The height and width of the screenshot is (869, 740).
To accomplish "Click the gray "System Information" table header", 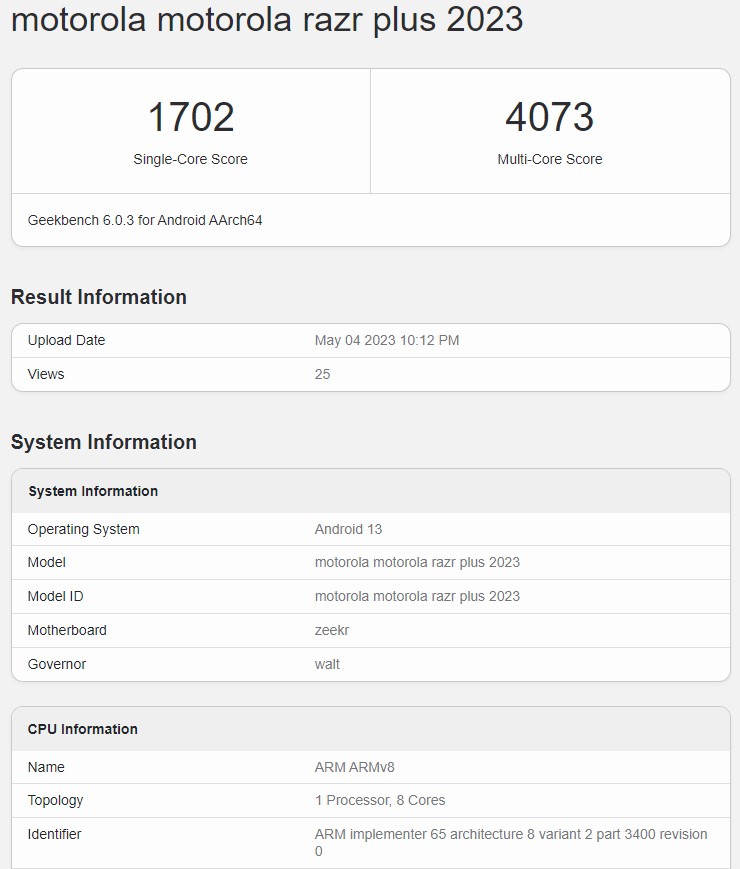I will pyautogui.click(x=93, y=491).
